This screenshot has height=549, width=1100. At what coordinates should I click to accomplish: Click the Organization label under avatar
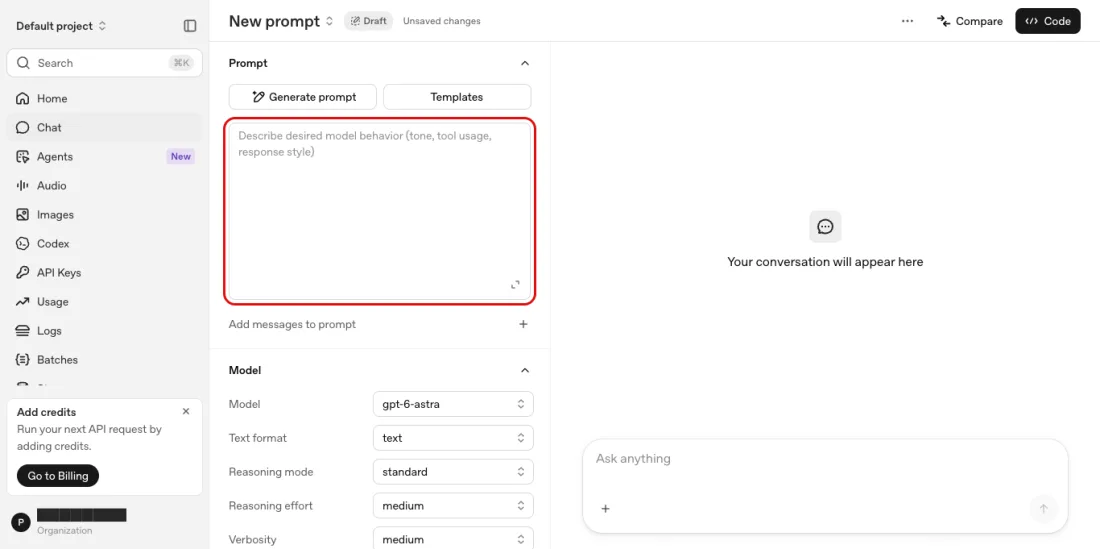point(65,531)
